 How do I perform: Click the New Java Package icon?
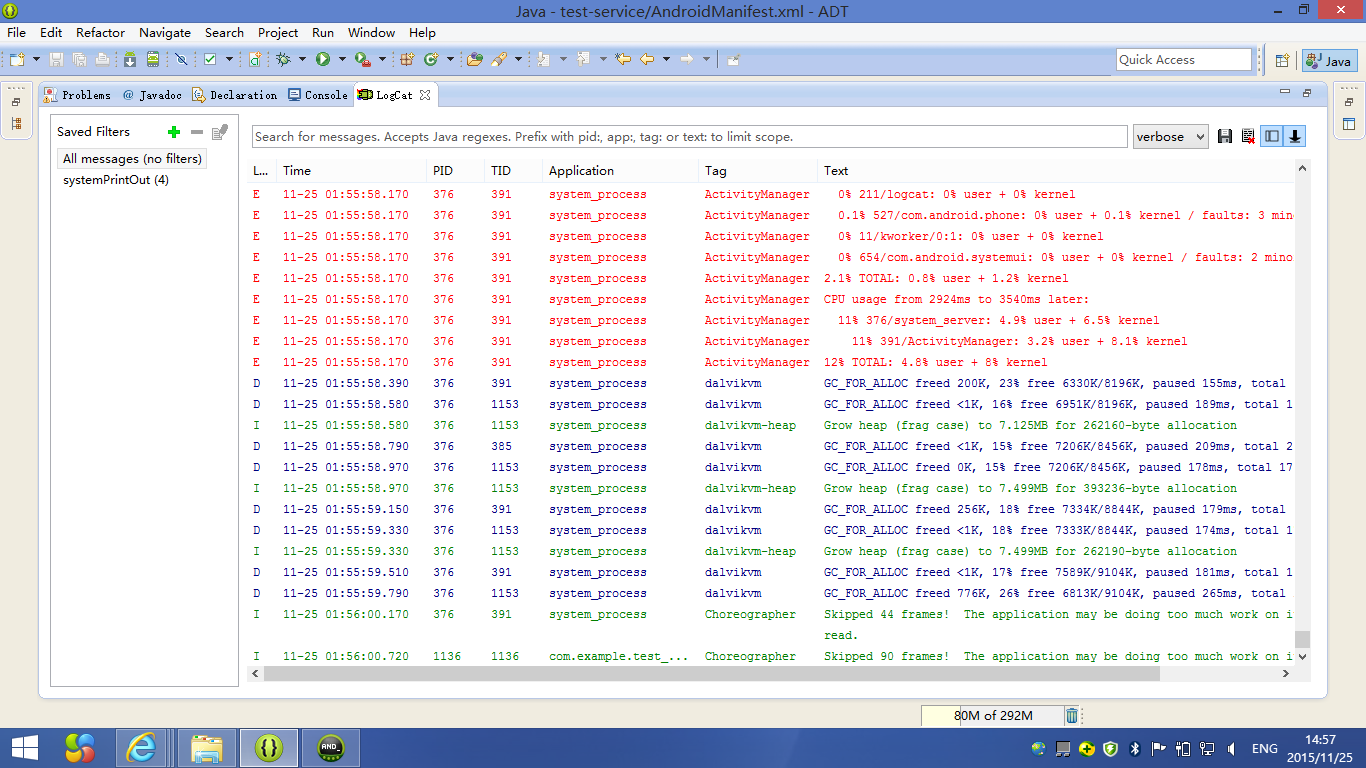point(407,60)
